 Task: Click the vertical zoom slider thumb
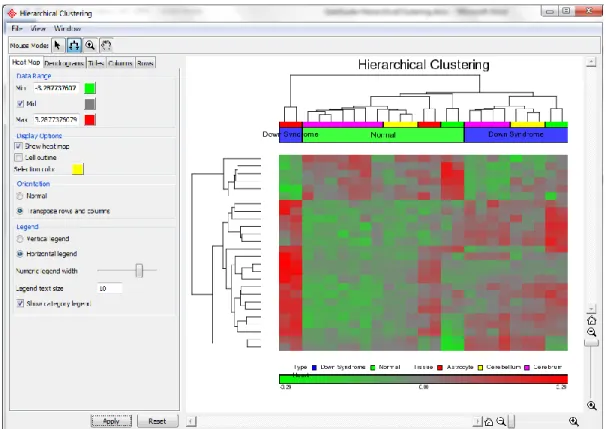591,342
